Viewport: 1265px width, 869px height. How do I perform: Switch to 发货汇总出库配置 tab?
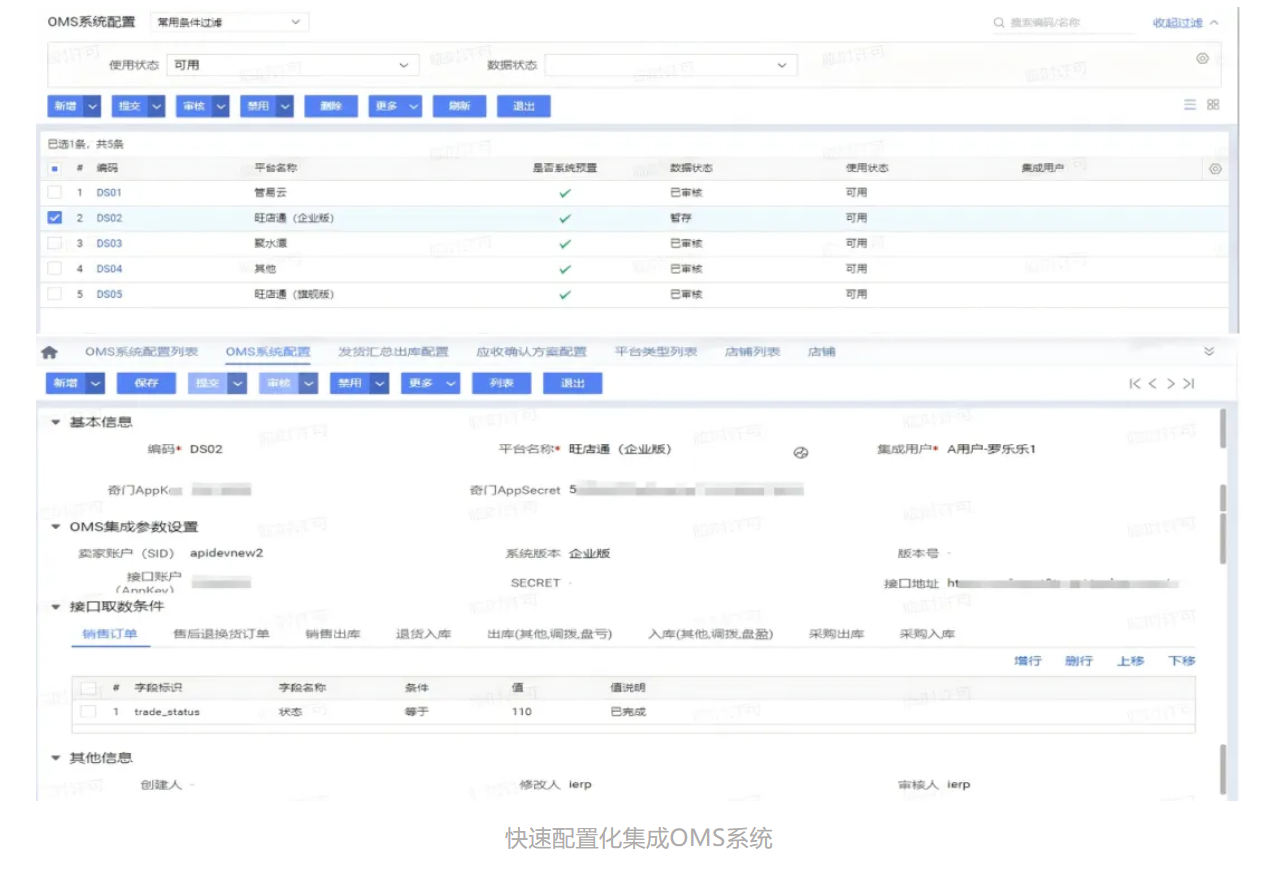click(x=393, y=352)
